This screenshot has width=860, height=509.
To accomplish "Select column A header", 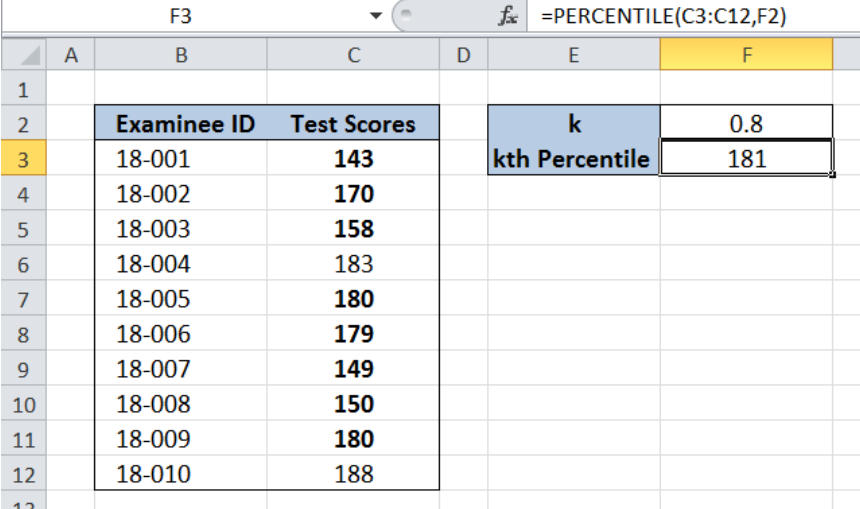I will coord(71,54).
